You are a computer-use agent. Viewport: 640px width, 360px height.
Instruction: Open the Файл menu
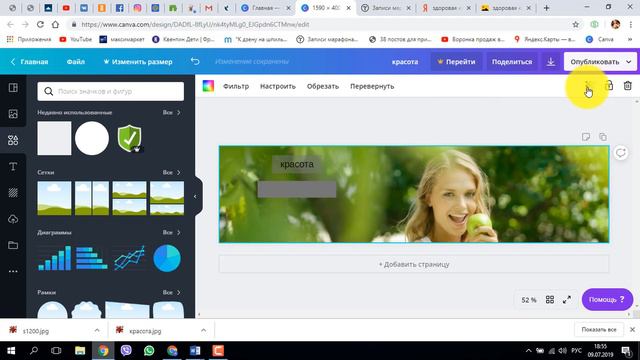(x=76, y=62)
